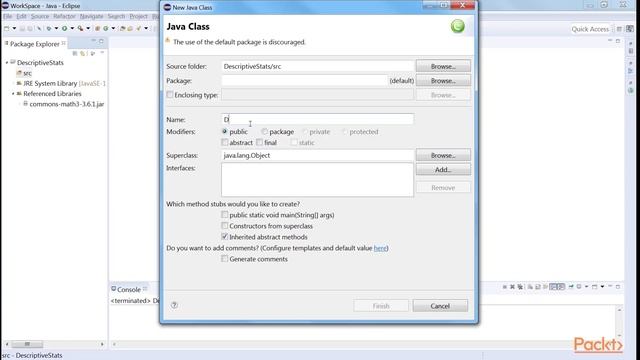Click the Link with Editor icon in Package Explorer
The height and width of the screenshot is (360, 640).
[x=83, y=53]
